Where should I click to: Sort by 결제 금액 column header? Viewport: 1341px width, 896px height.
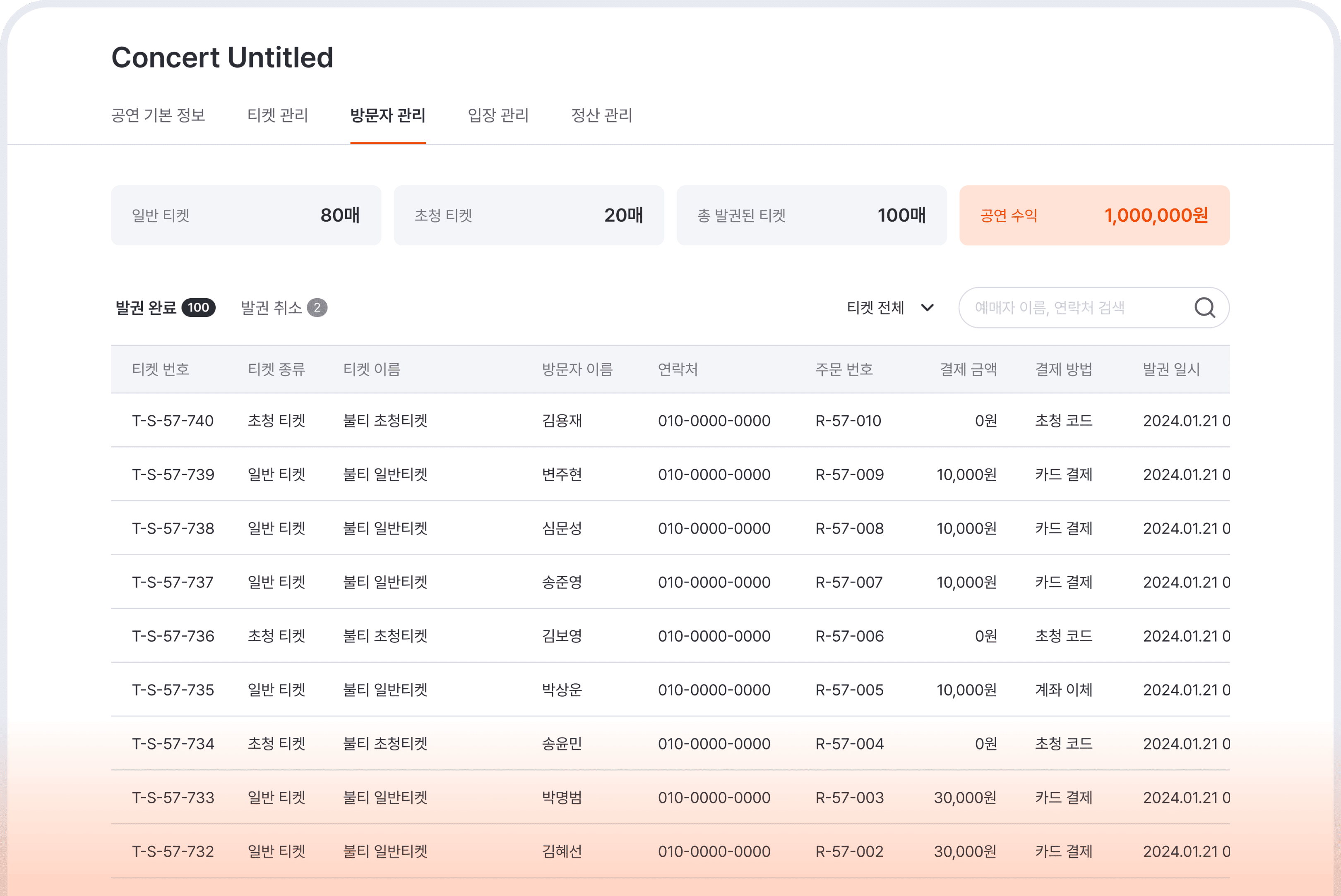pyautogui.click(x=968, y=369)
